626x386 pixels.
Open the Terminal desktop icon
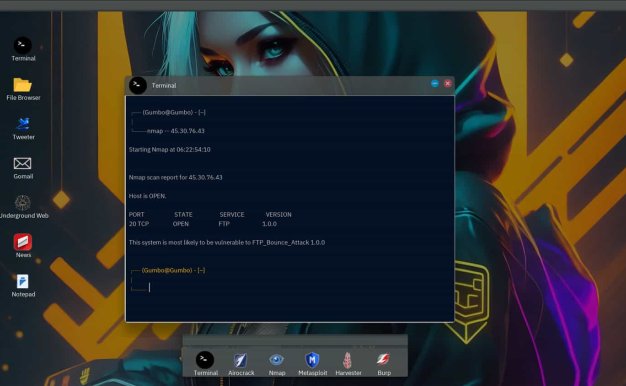point(23,46)
